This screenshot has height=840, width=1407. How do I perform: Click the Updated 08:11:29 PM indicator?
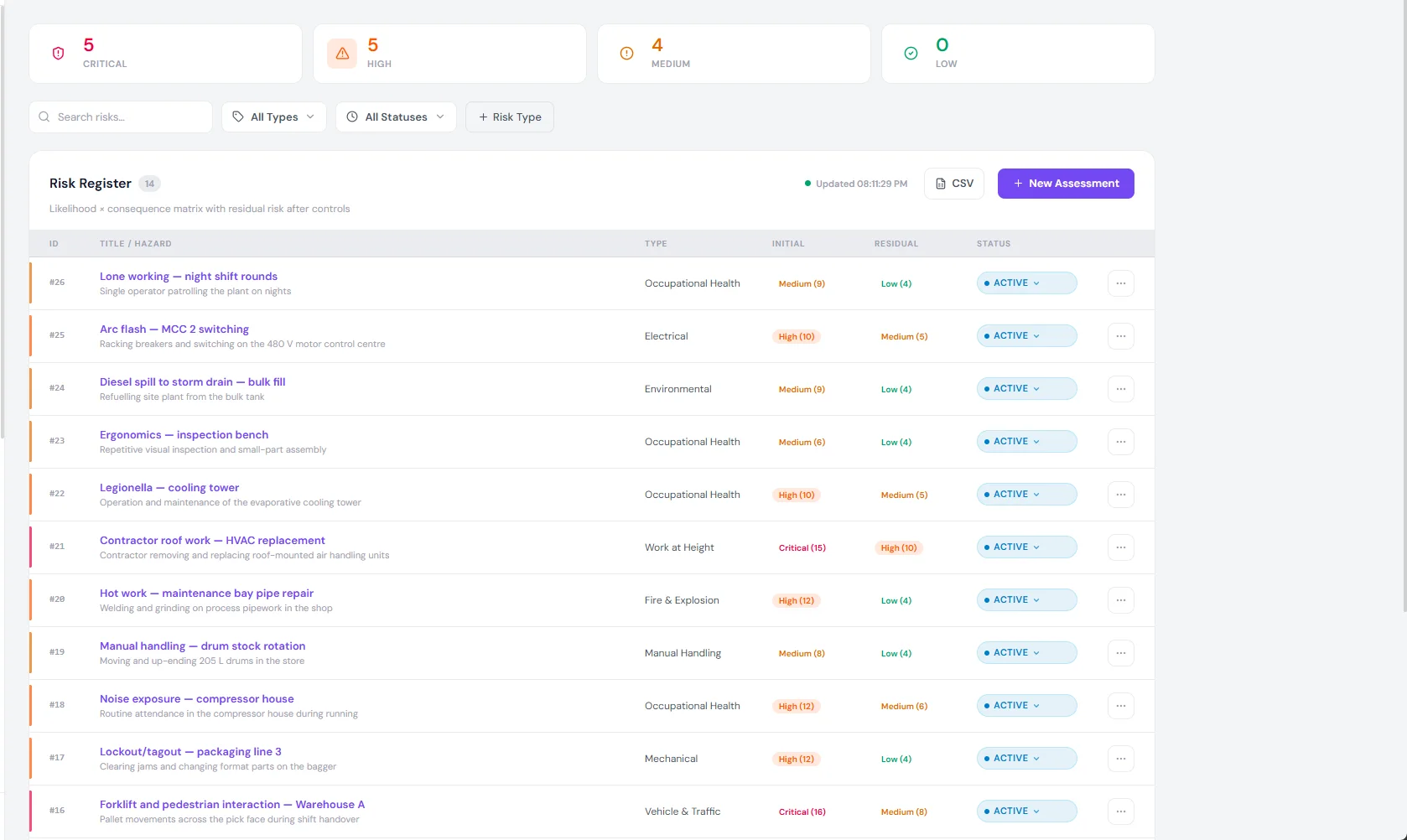pos(856,184)
